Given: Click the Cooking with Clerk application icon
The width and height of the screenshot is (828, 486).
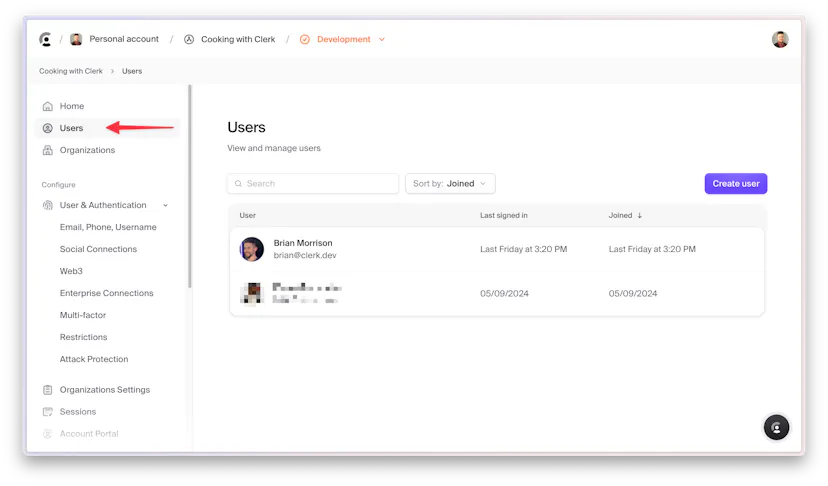Looking at the screenshot, I should click(189, 40).
